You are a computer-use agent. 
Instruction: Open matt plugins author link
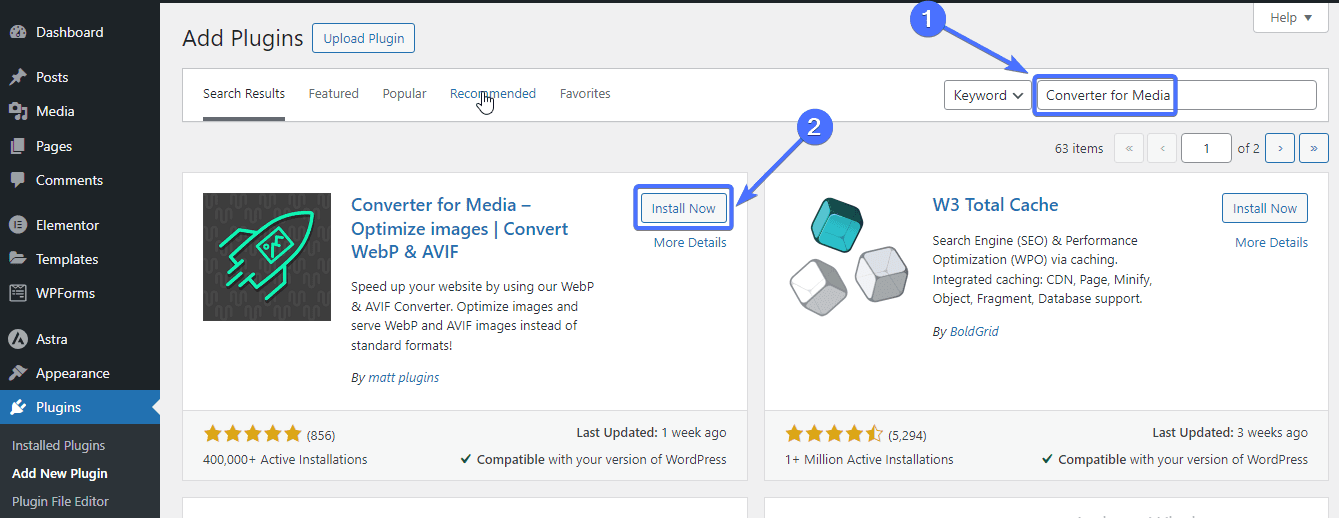[x=403, y=378]
